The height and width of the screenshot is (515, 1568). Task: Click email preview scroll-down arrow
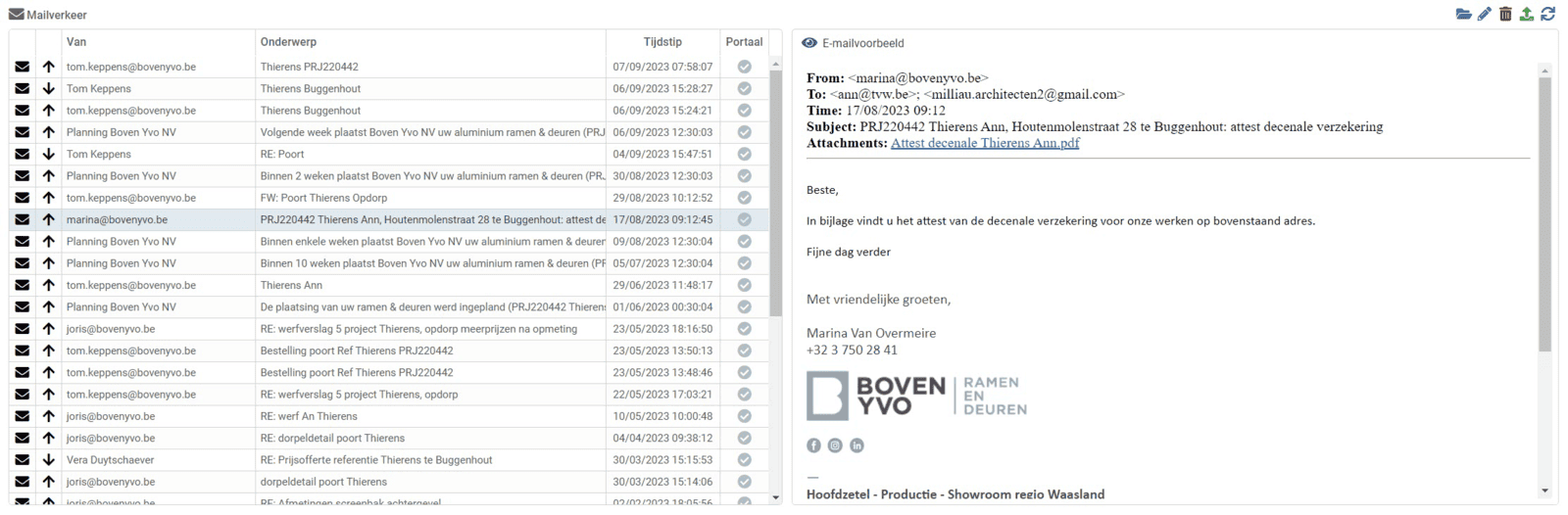point(1544,491)
